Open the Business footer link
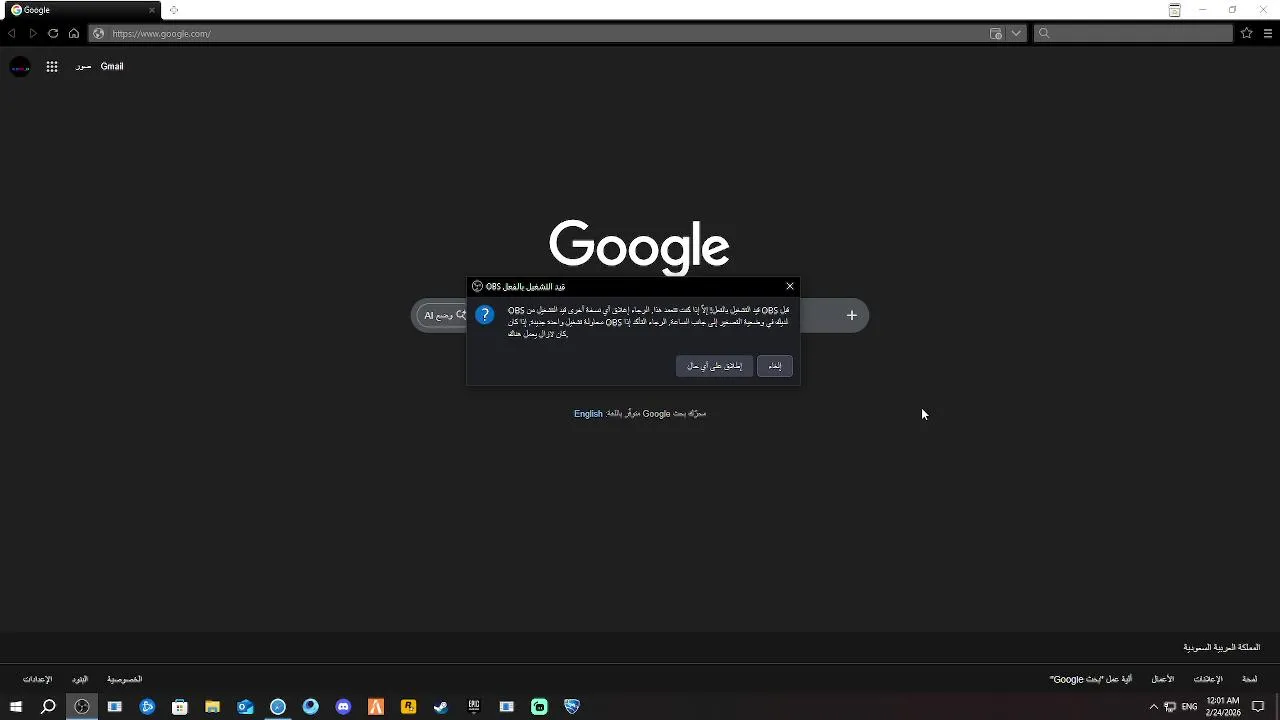Image resolution: width=1280 pixels, height=720 pixels. (x=1163, y=679)
